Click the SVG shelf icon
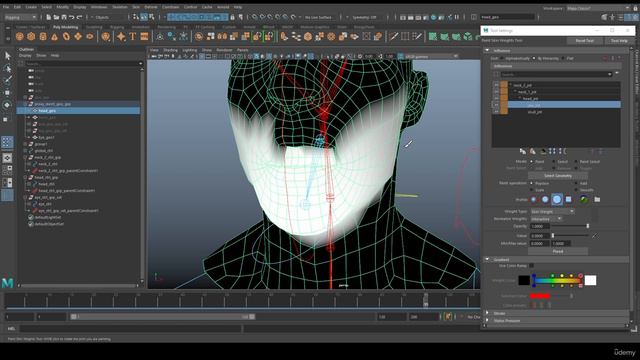Viewport: 640px width, 360px height. tap(144, 37)
